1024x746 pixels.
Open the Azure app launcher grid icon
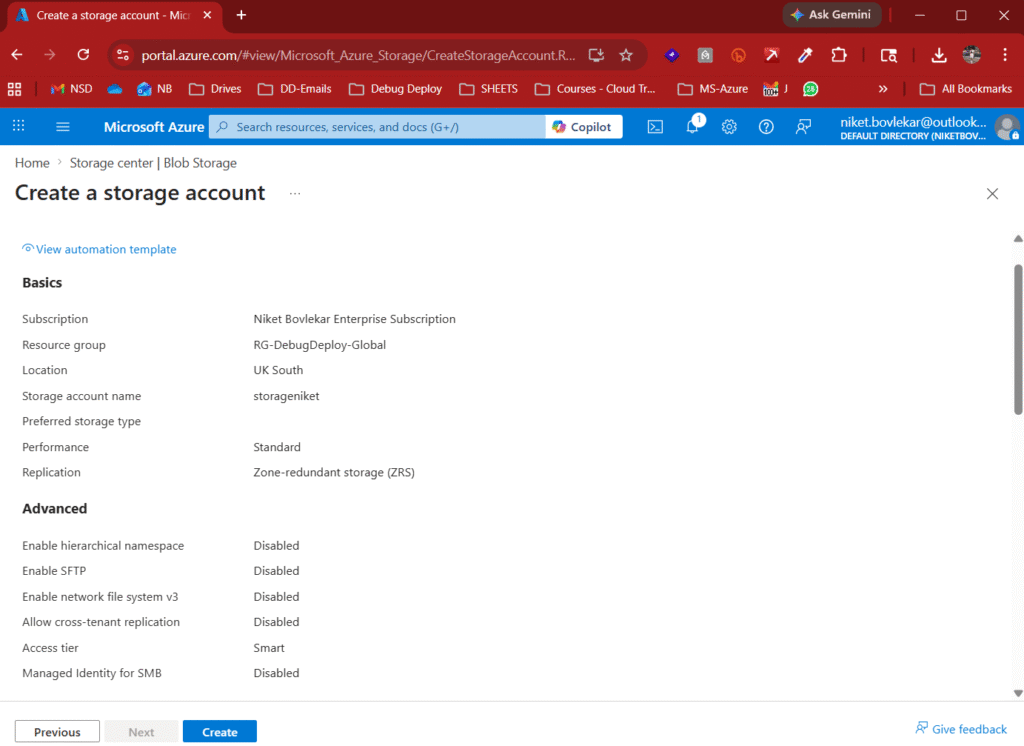(x=18, y=125)
